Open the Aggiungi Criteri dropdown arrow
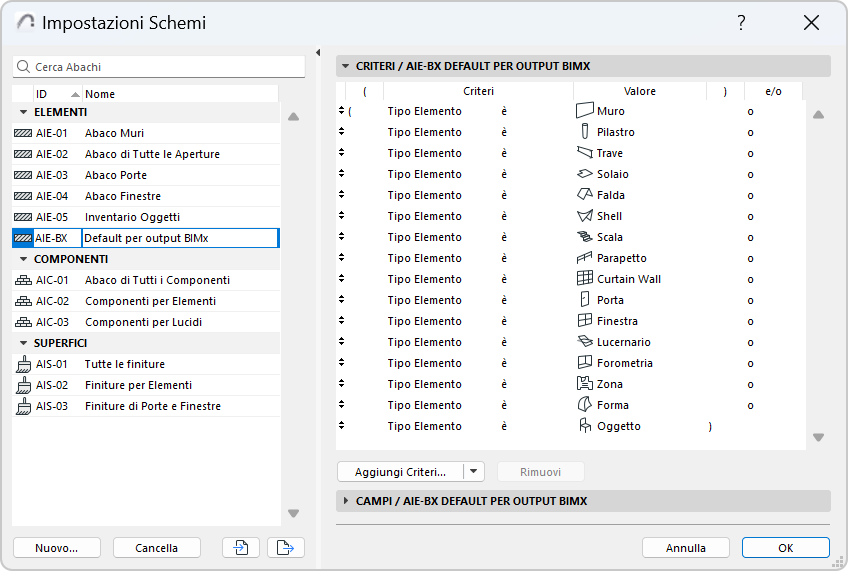Image resolution: width=848 pixels, height=571 pixels. click(474, 472)
